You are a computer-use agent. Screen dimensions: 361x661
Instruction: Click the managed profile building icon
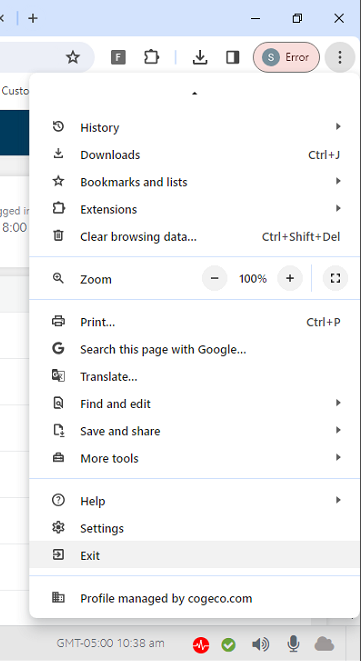click(x=58, y=597)
